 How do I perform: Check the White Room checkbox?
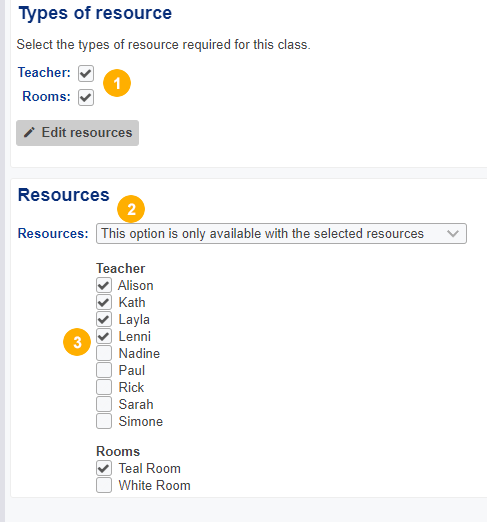tap(104, 485)
